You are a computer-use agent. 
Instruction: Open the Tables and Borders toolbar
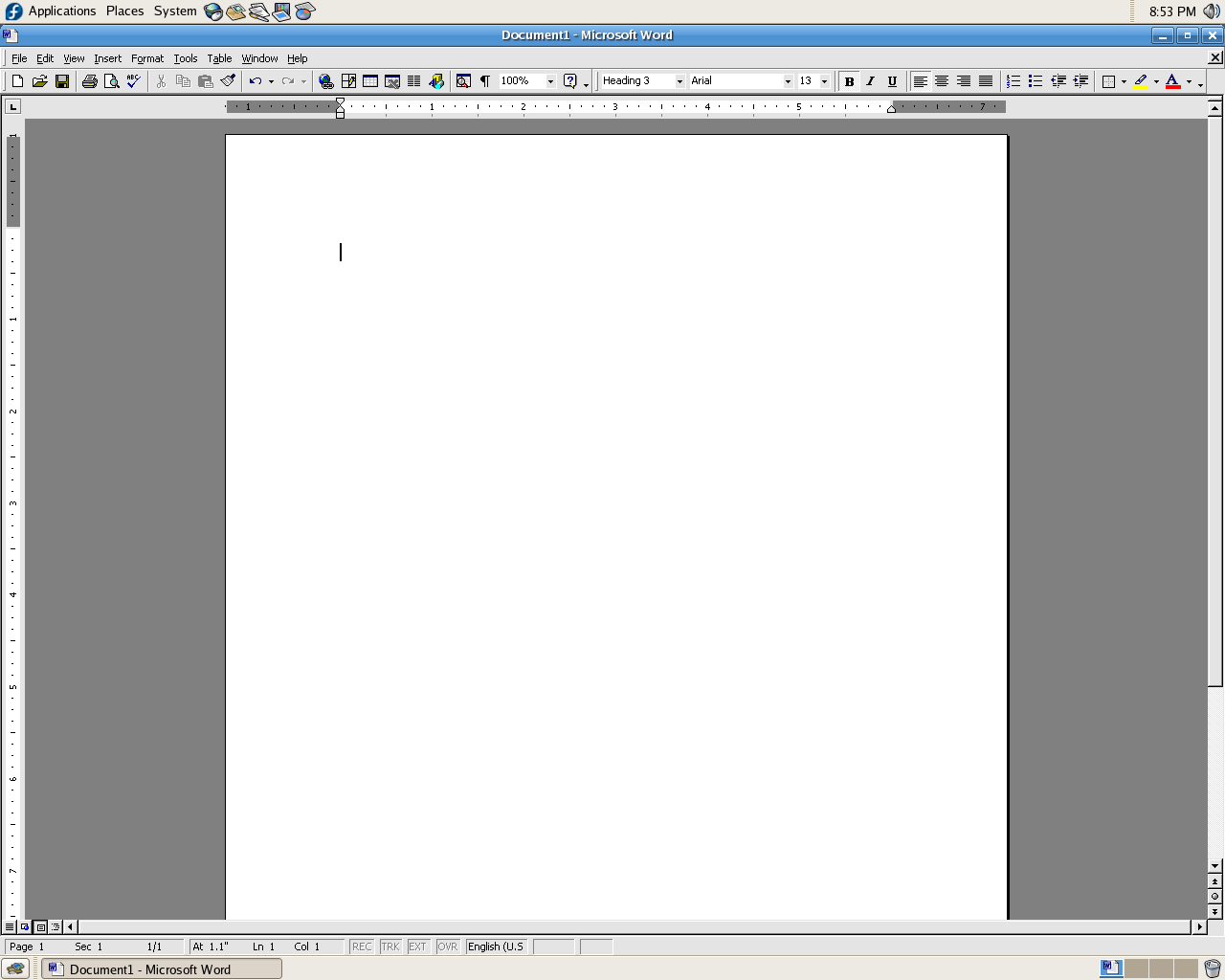point(348,81)
